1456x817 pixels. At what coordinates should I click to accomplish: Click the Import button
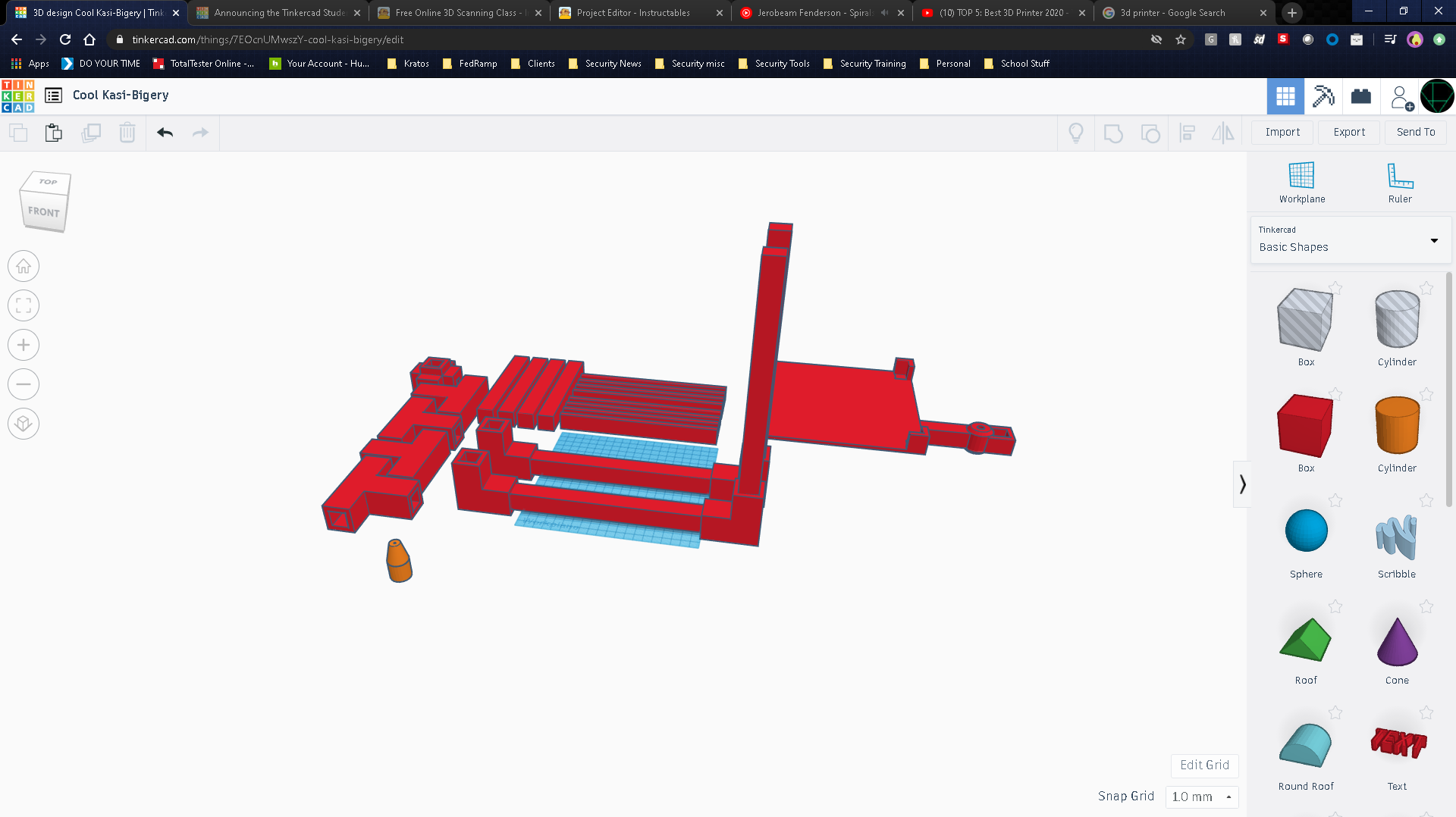1282,132
